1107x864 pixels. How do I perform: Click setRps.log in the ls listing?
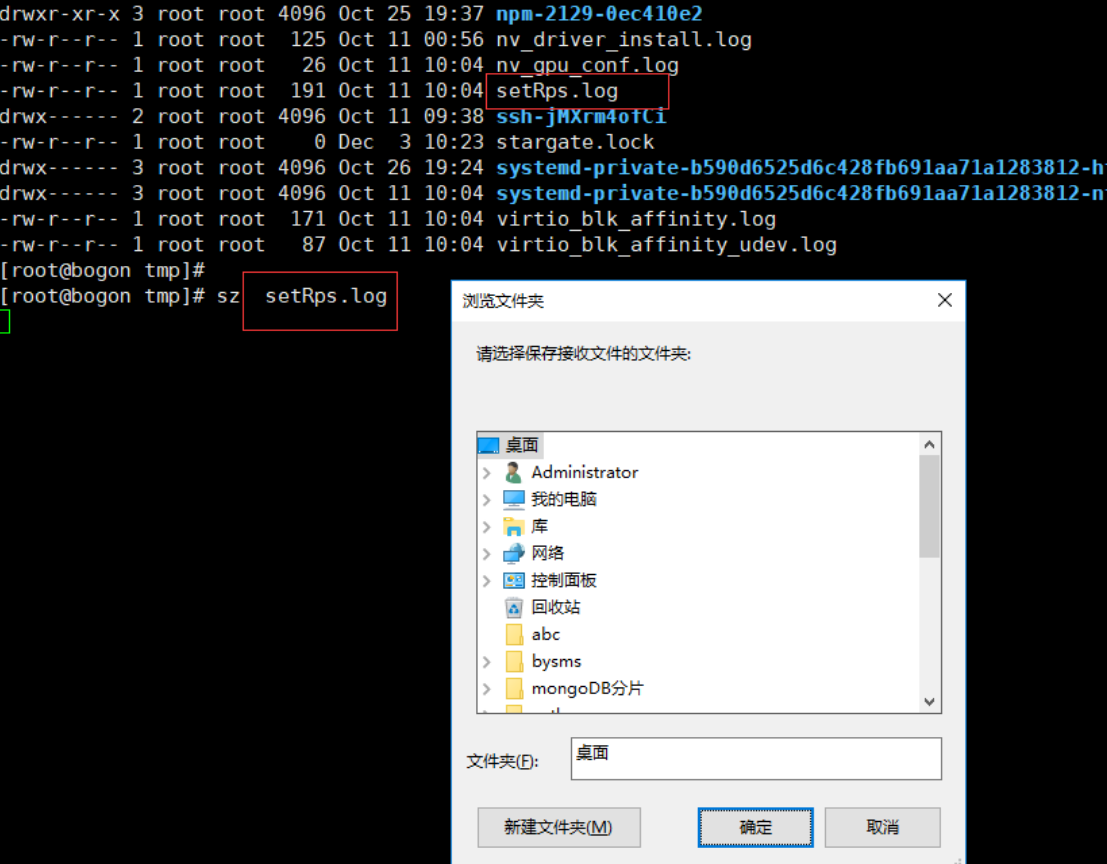pyautogui.click(x=557, y=91)
